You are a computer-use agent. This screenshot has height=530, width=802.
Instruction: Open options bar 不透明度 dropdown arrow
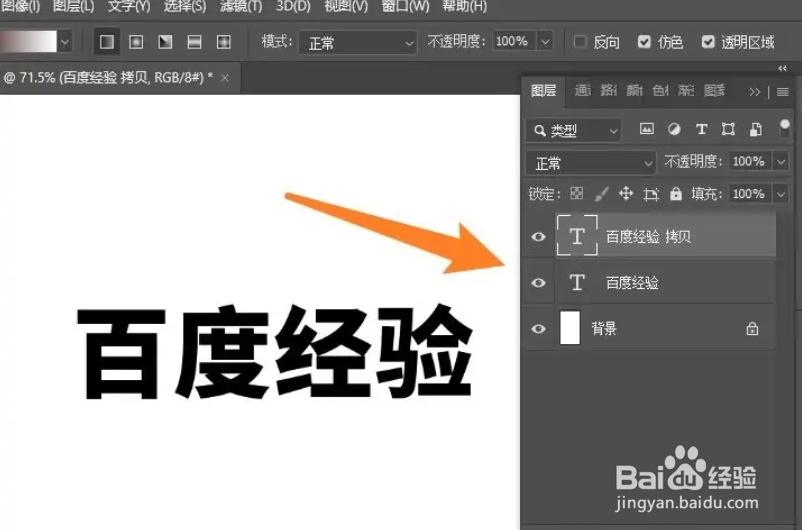tap(545, 41)
